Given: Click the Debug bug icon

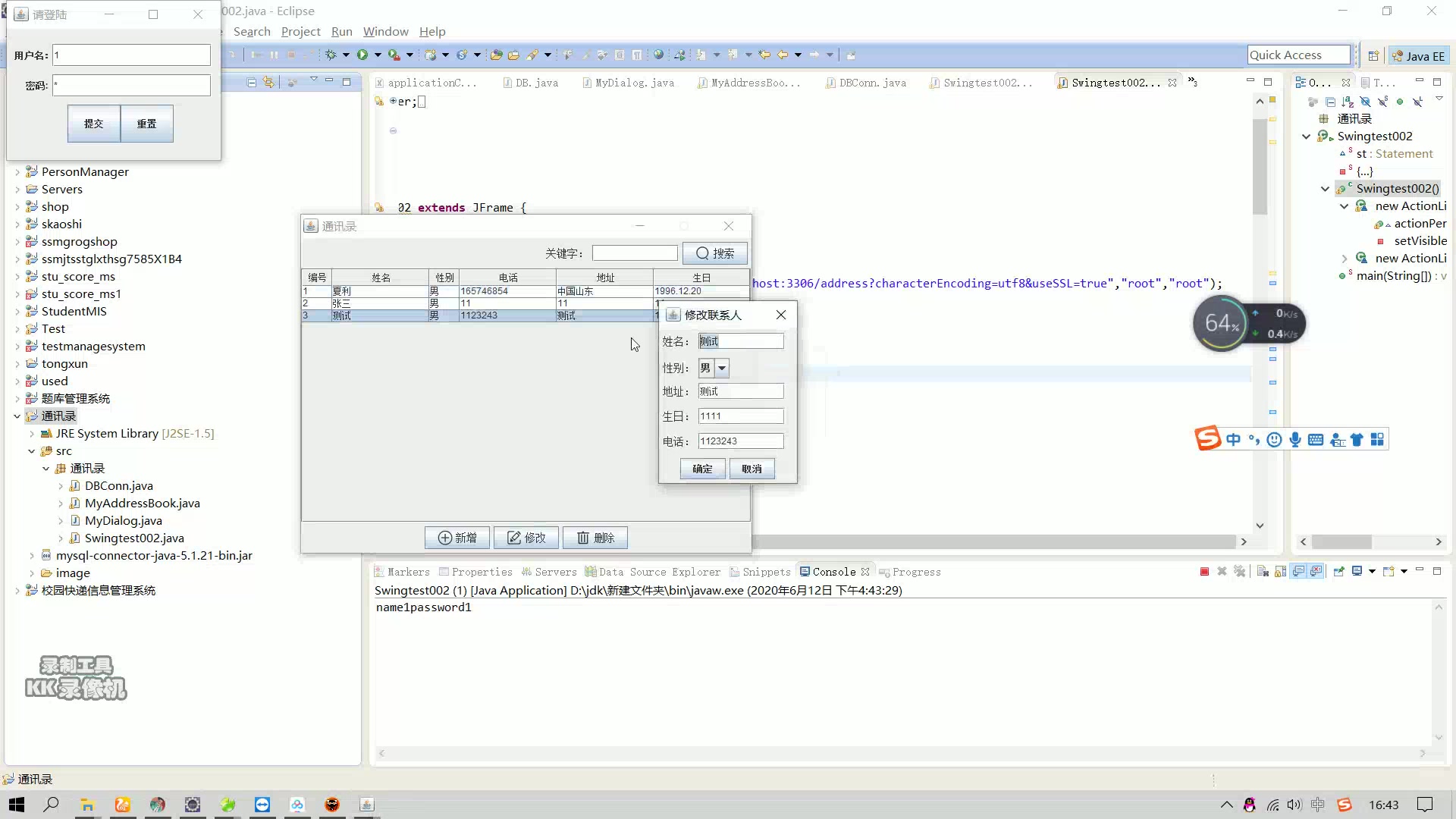Looking at the screenshot, I should 331,55.
